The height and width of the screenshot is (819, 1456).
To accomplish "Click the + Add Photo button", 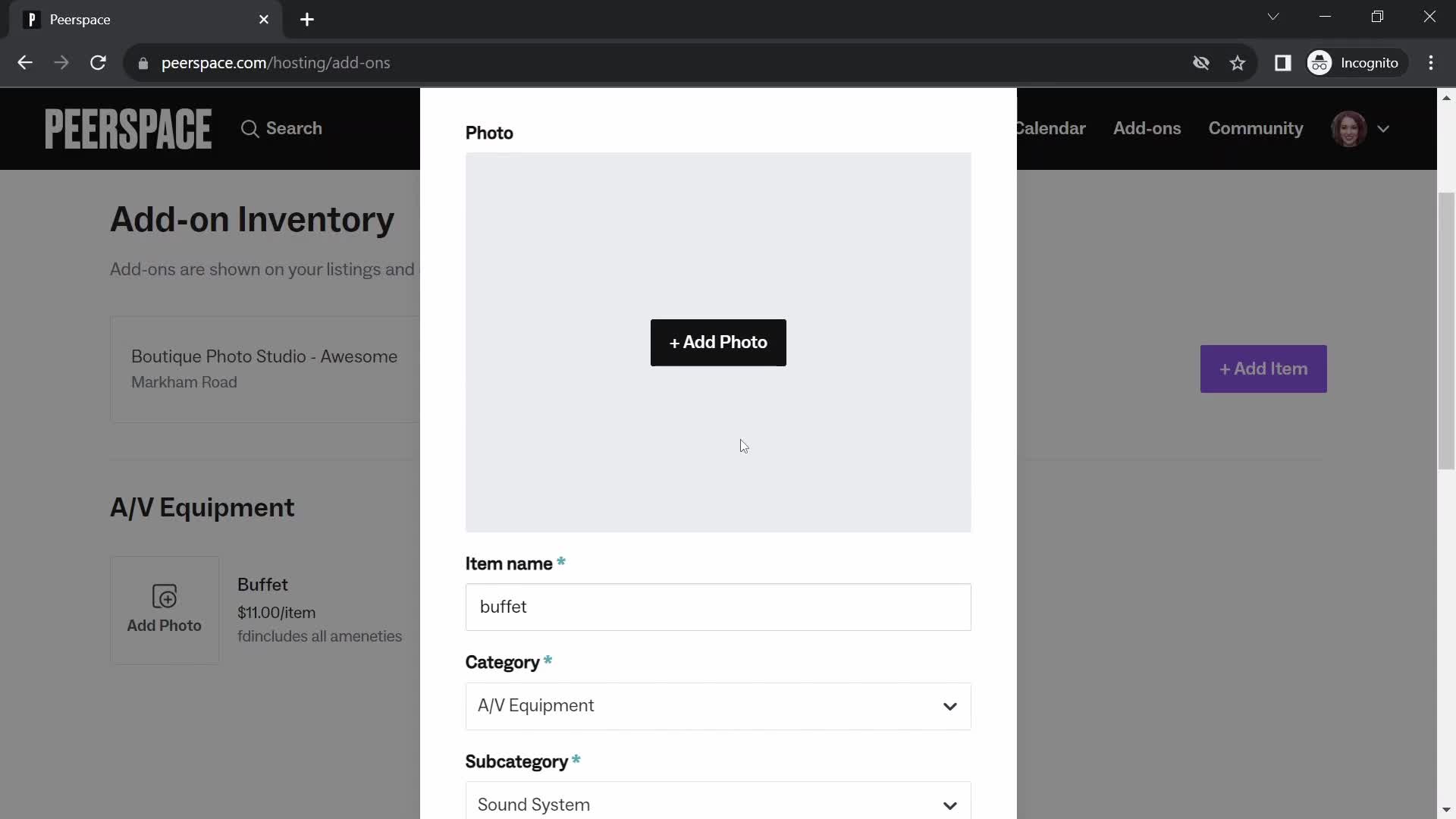I will click(718, 342).
